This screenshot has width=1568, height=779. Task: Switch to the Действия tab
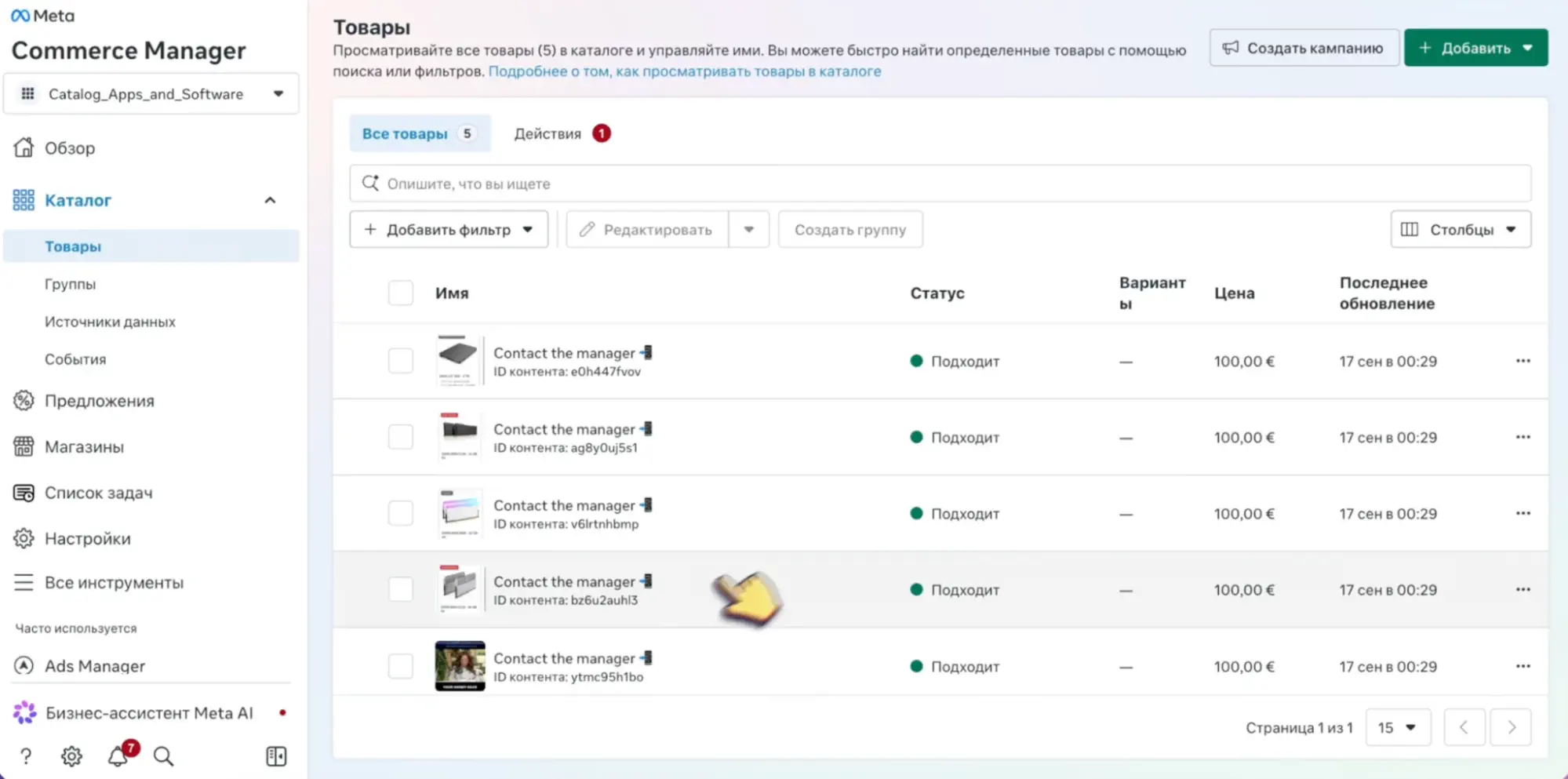pos(562,133)
